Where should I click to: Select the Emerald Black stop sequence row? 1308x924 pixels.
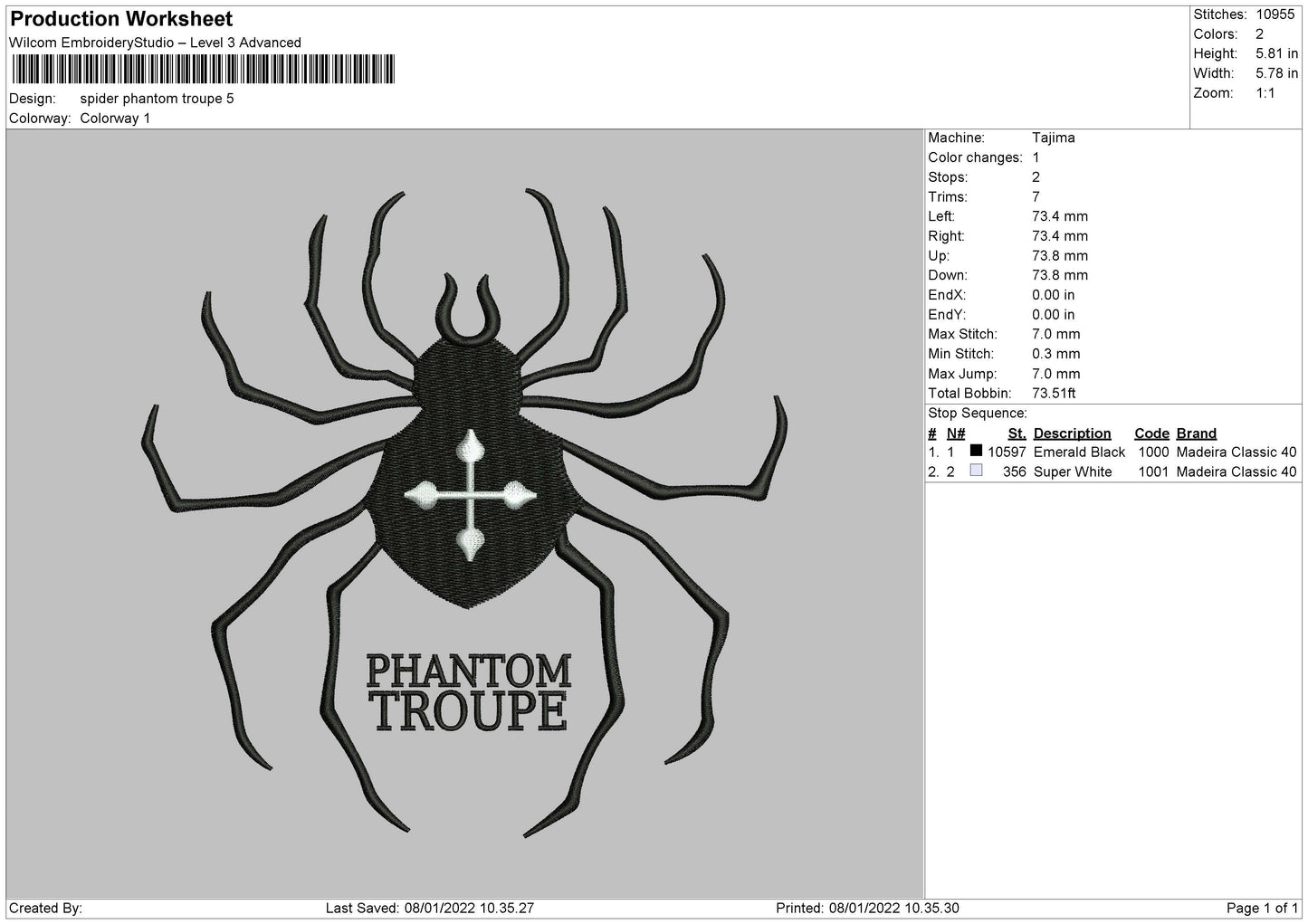[x=1112, y=452]
